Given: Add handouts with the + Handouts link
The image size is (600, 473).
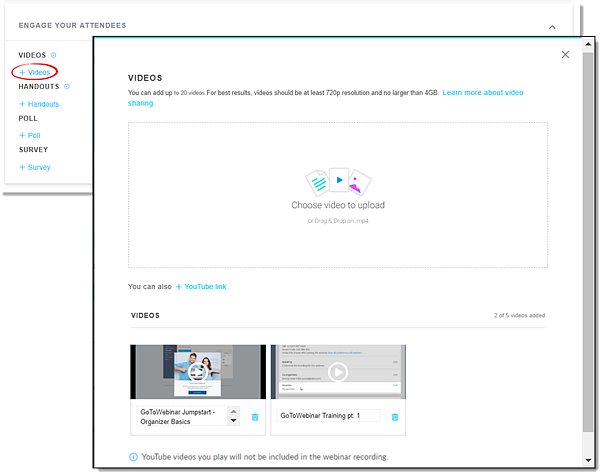Looking at the screenshot, I should click(39, 104).
